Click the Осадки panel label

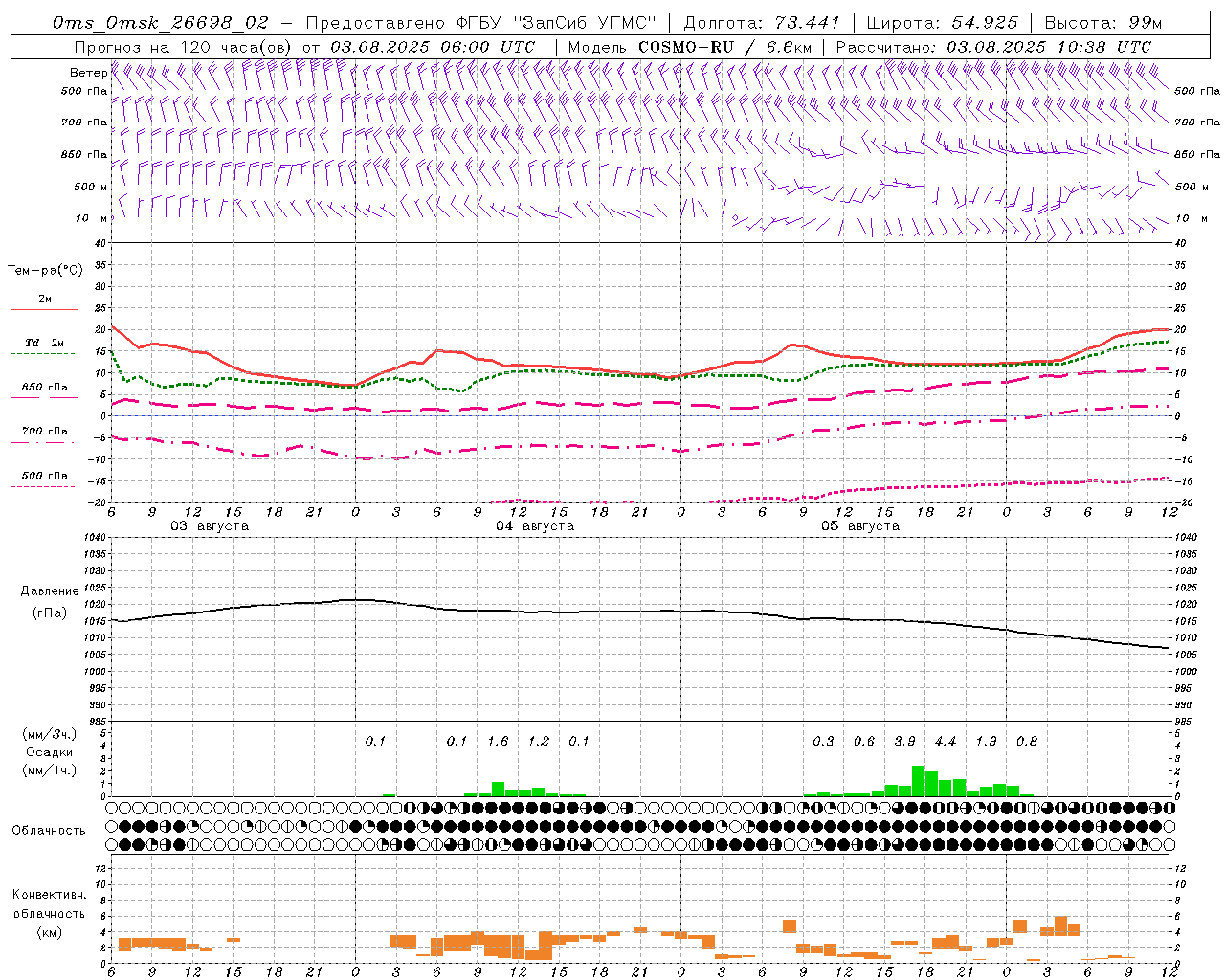click(50, 752)
